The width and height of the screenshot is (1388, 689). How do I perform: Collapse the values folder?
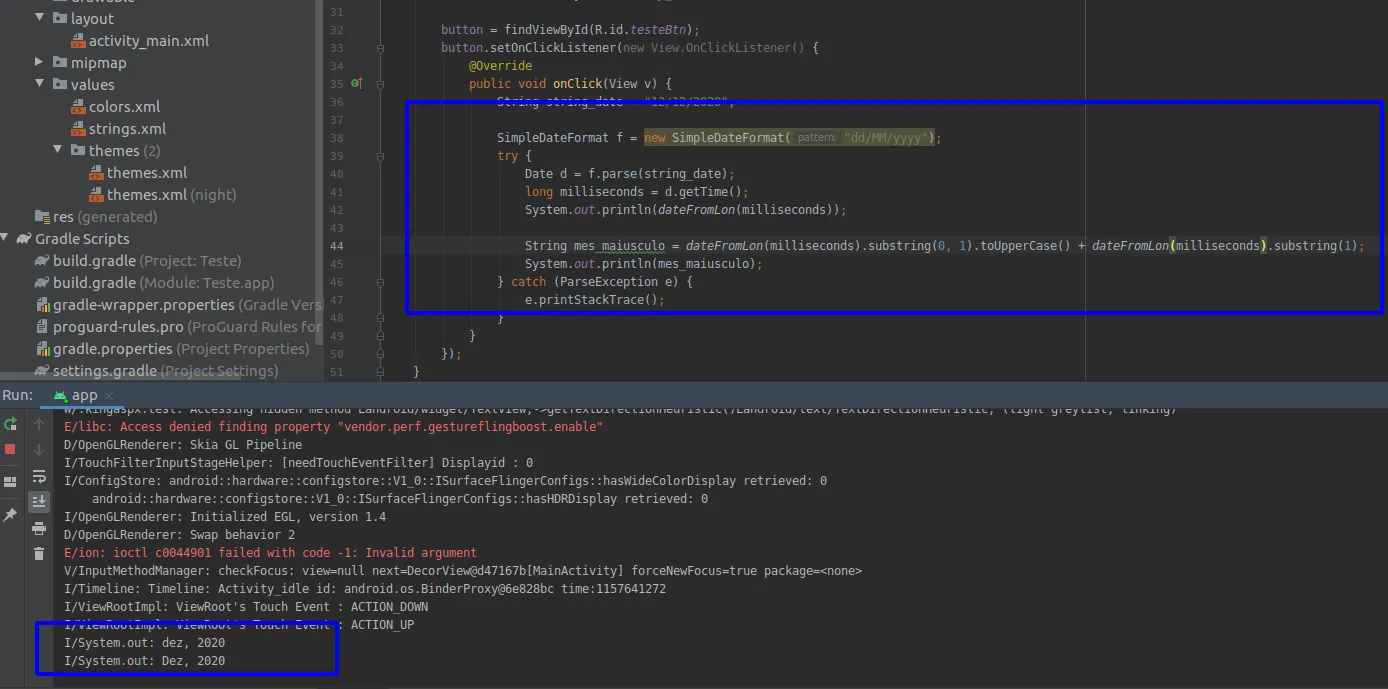40,85
